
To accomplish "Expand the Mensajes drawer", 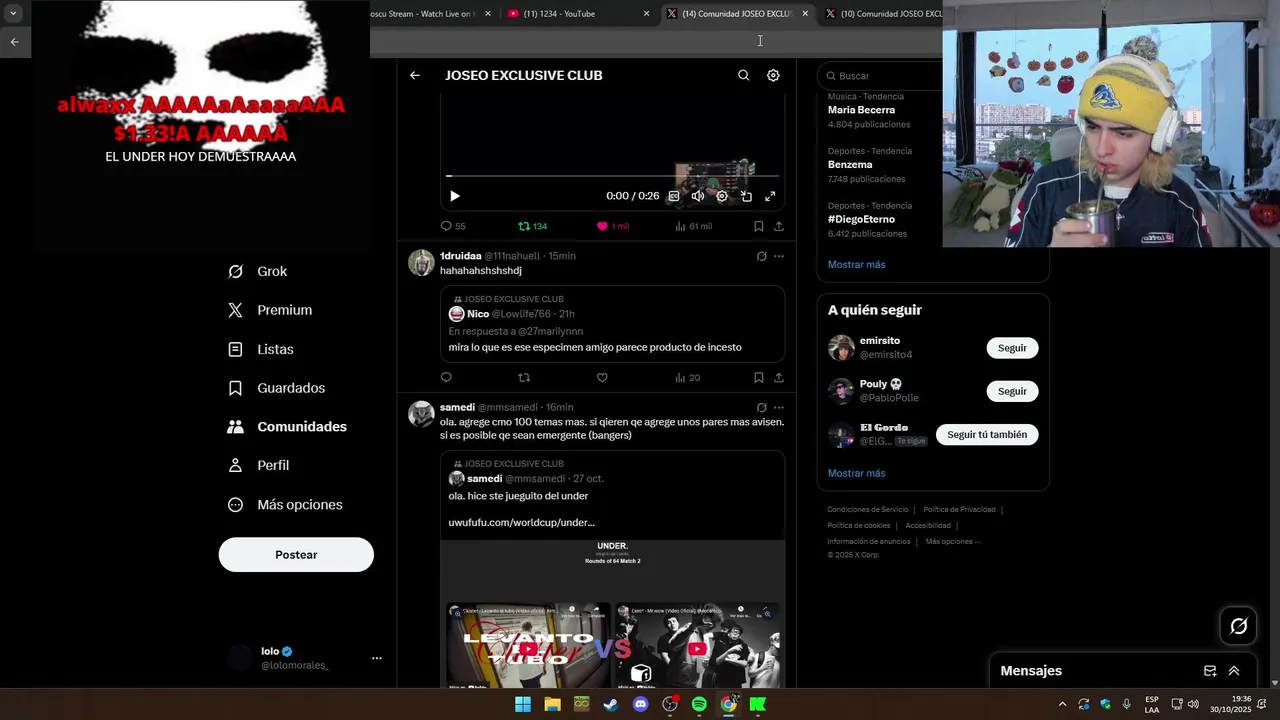I will (x=1234, y=671).
